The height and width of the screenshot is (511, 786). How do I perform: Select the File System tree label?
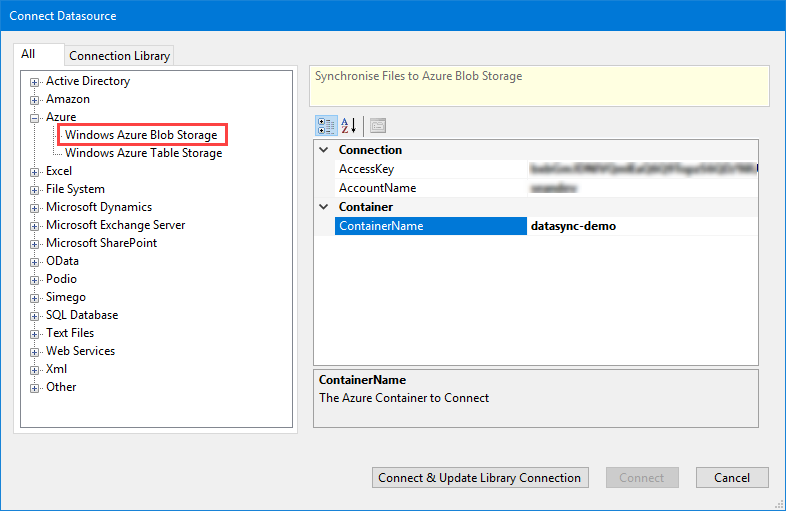point(75,190)
